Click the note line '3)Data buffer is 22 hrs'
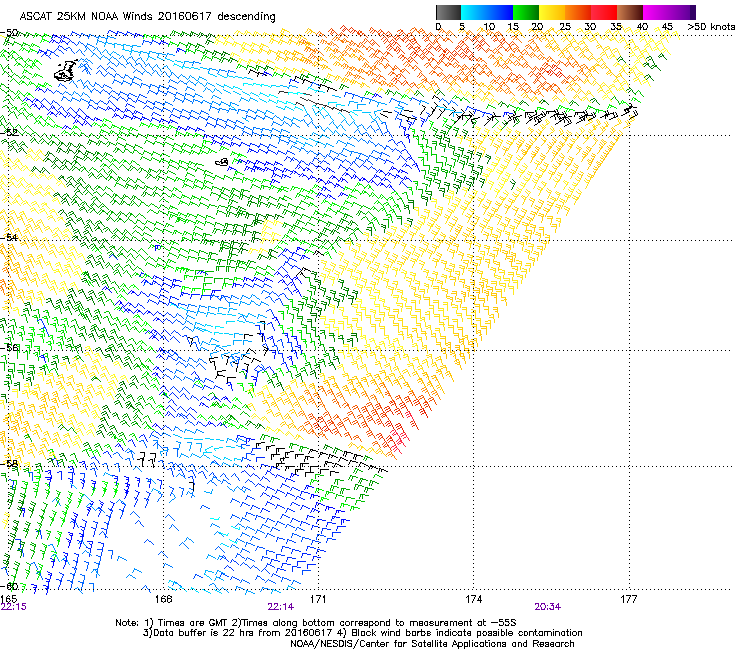This screenshot has width=740, height=650. pyautogui.click(x=362, y=633)
